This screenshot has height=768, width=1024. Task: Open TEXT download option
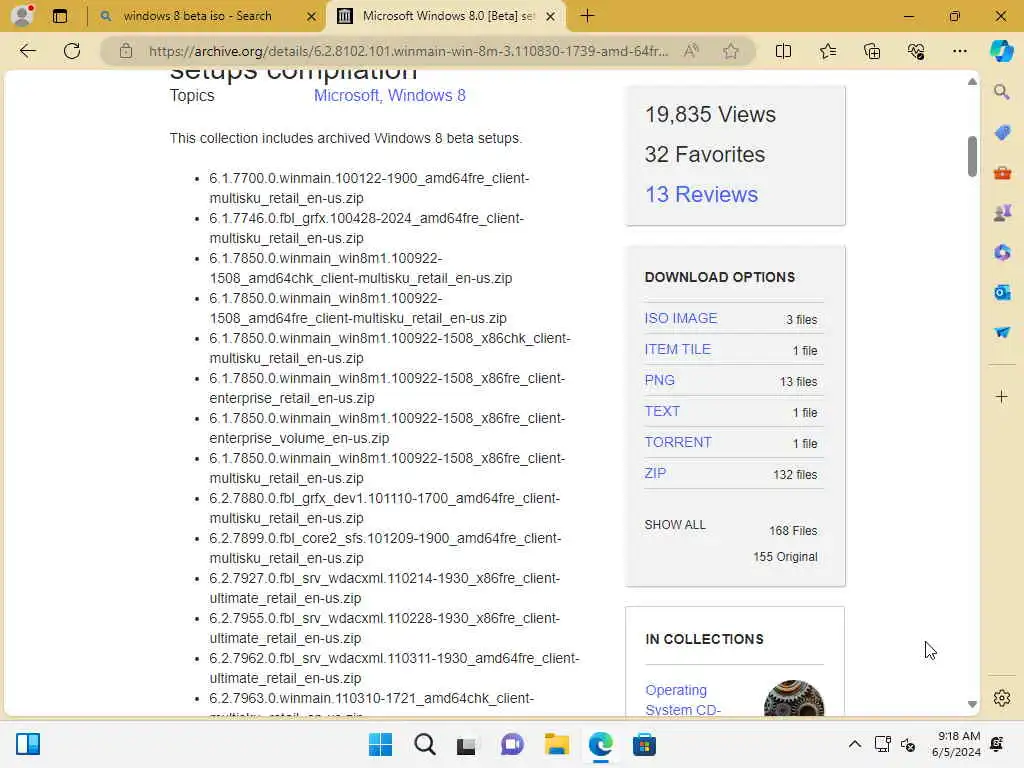pos(662,411)
